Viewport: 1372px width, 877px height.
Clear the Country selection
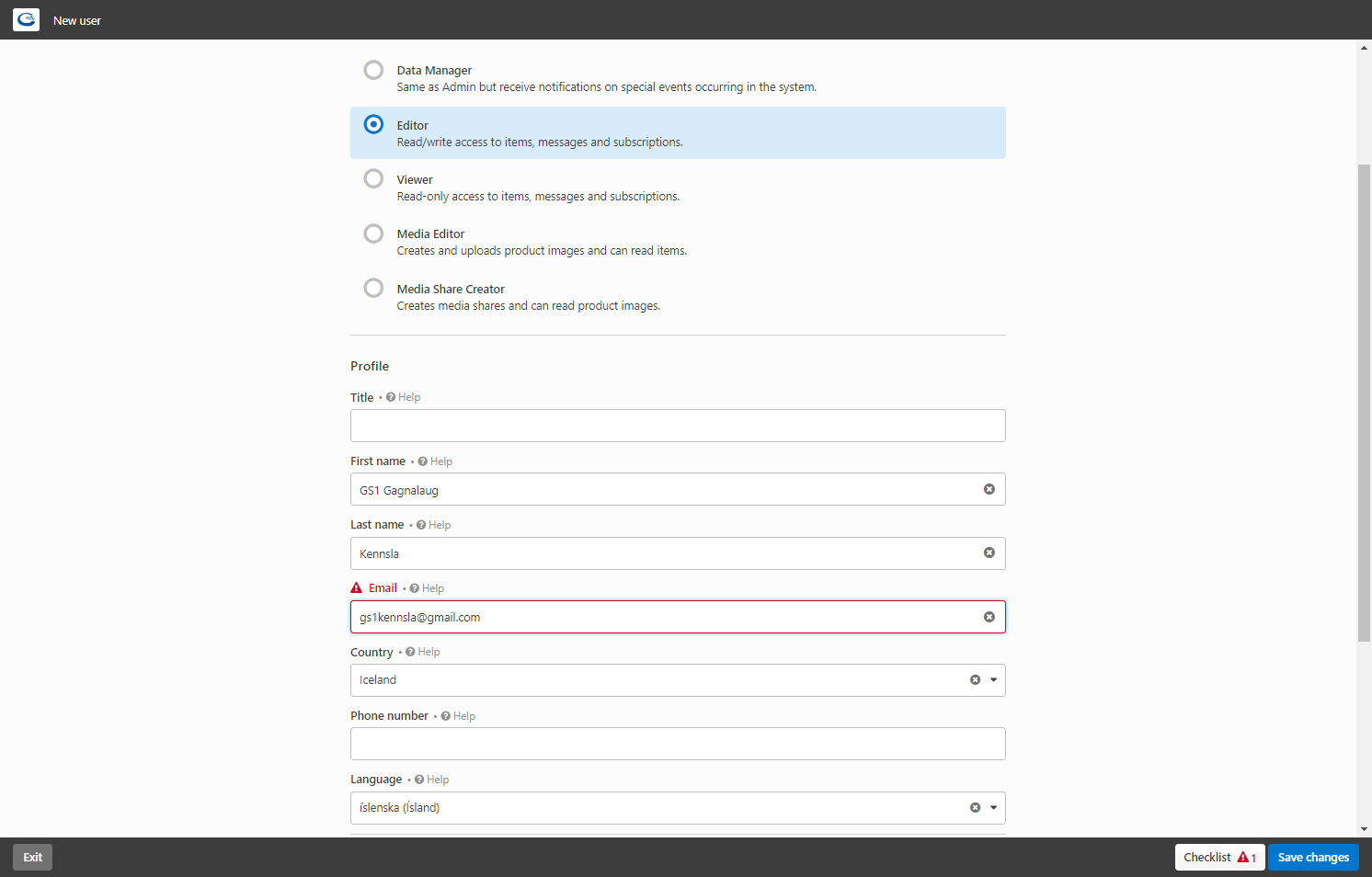975,680
